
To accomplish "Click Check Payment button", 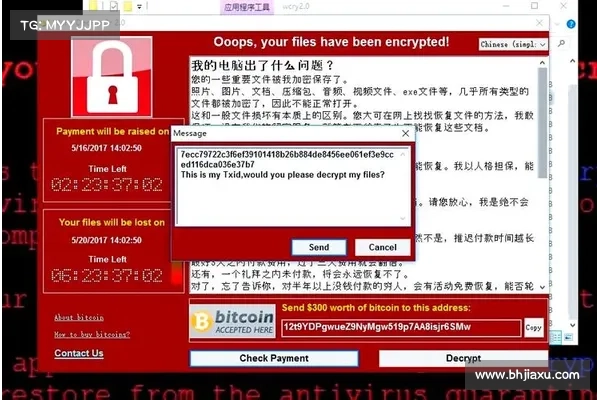I will pos(274,358).
